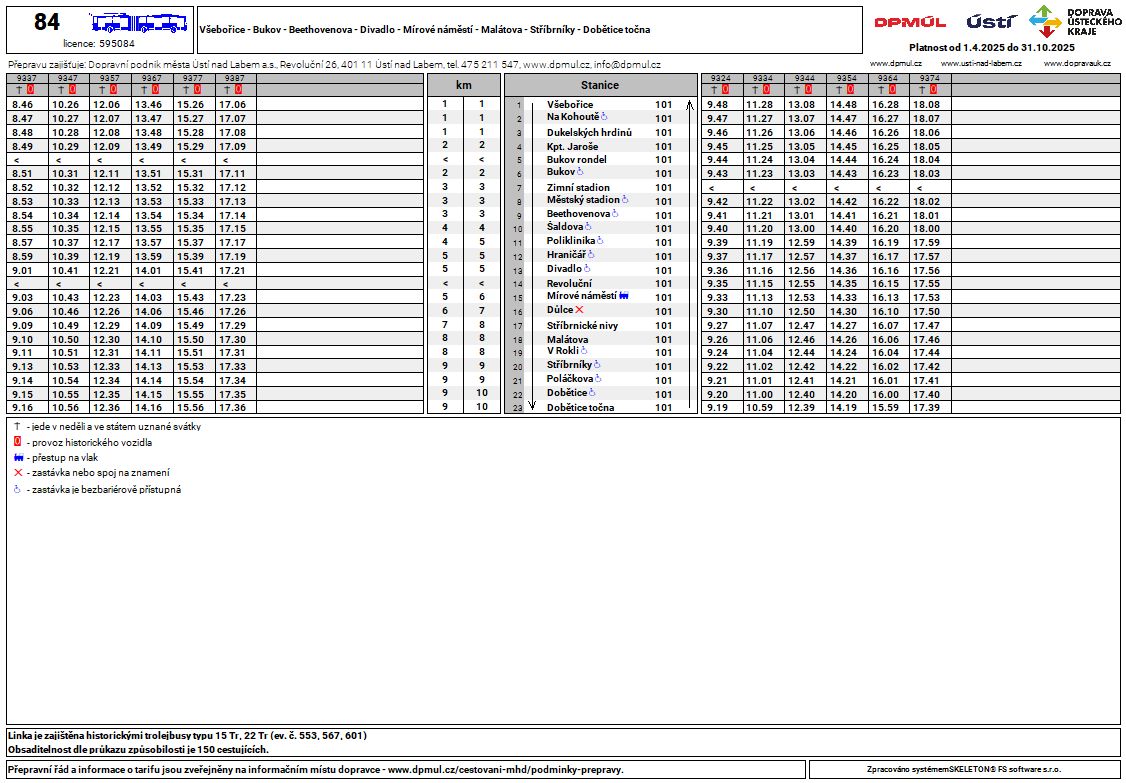This screenshot has height=783, width=1126.
Task: Click the 8.46 departure at Všebořice
Action: [23, 104]
